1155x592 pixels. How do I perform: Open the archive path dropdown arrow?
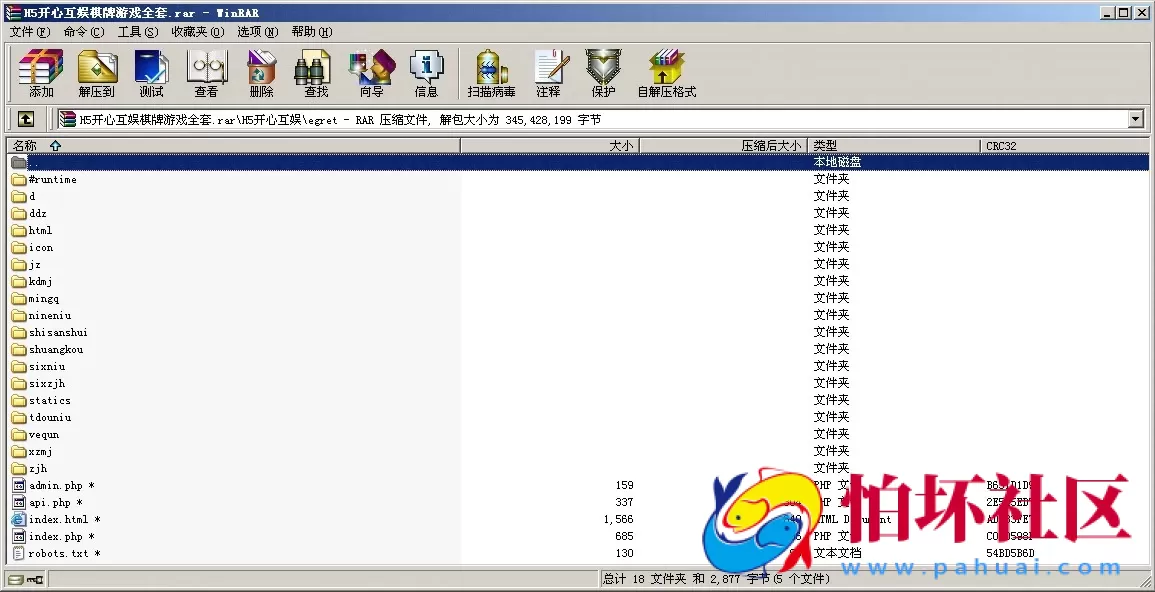tap(1135, 118)
